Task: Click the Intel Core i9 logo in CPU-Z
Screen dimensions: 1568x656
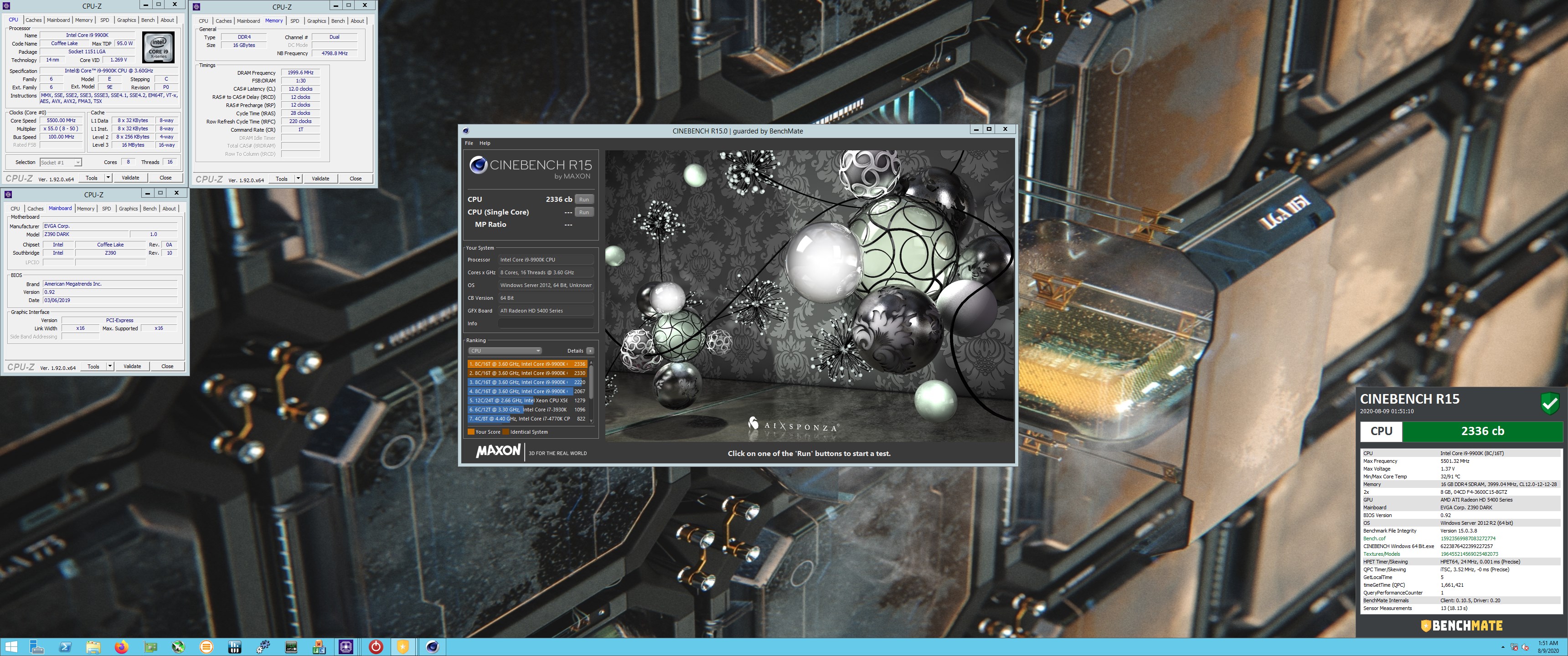Action: (x=158, y=47)
